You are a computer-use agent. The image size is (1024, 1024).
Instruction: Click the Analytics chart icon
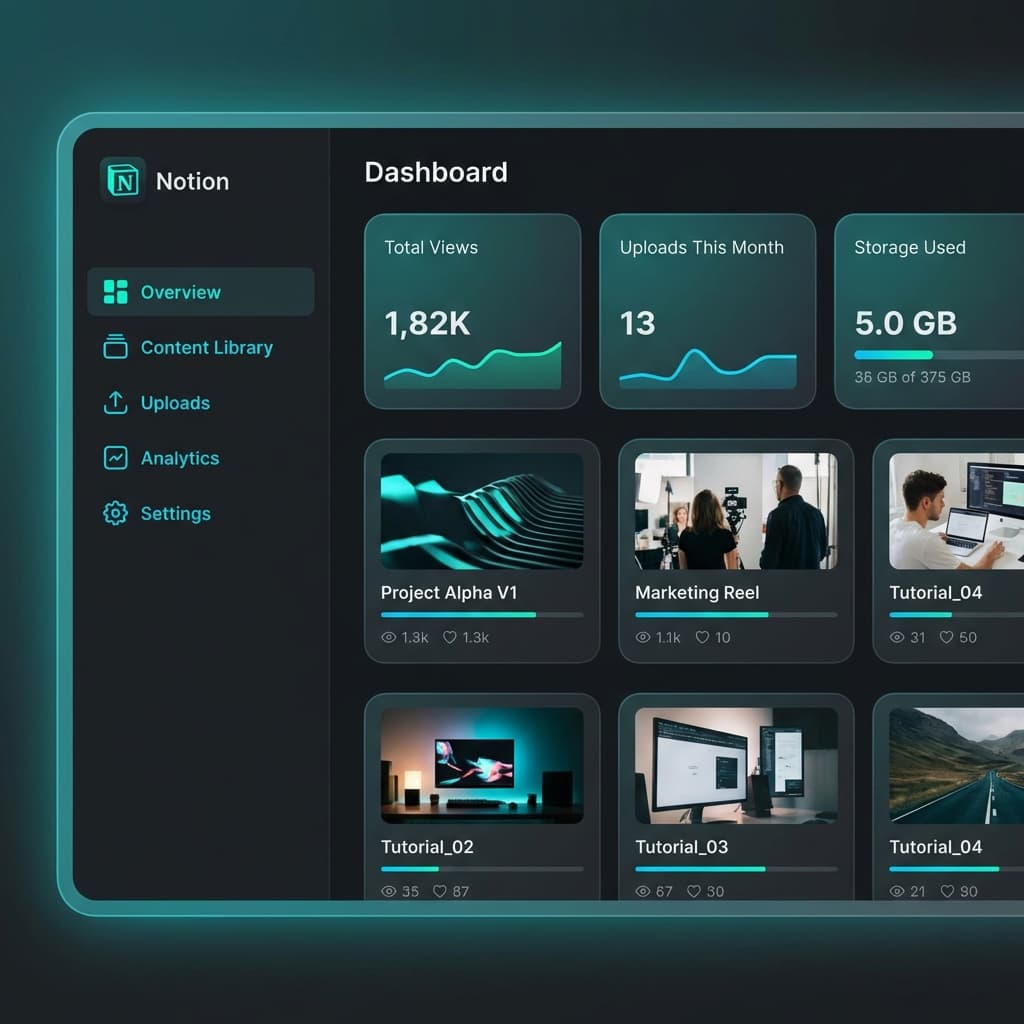pos(116,458)
